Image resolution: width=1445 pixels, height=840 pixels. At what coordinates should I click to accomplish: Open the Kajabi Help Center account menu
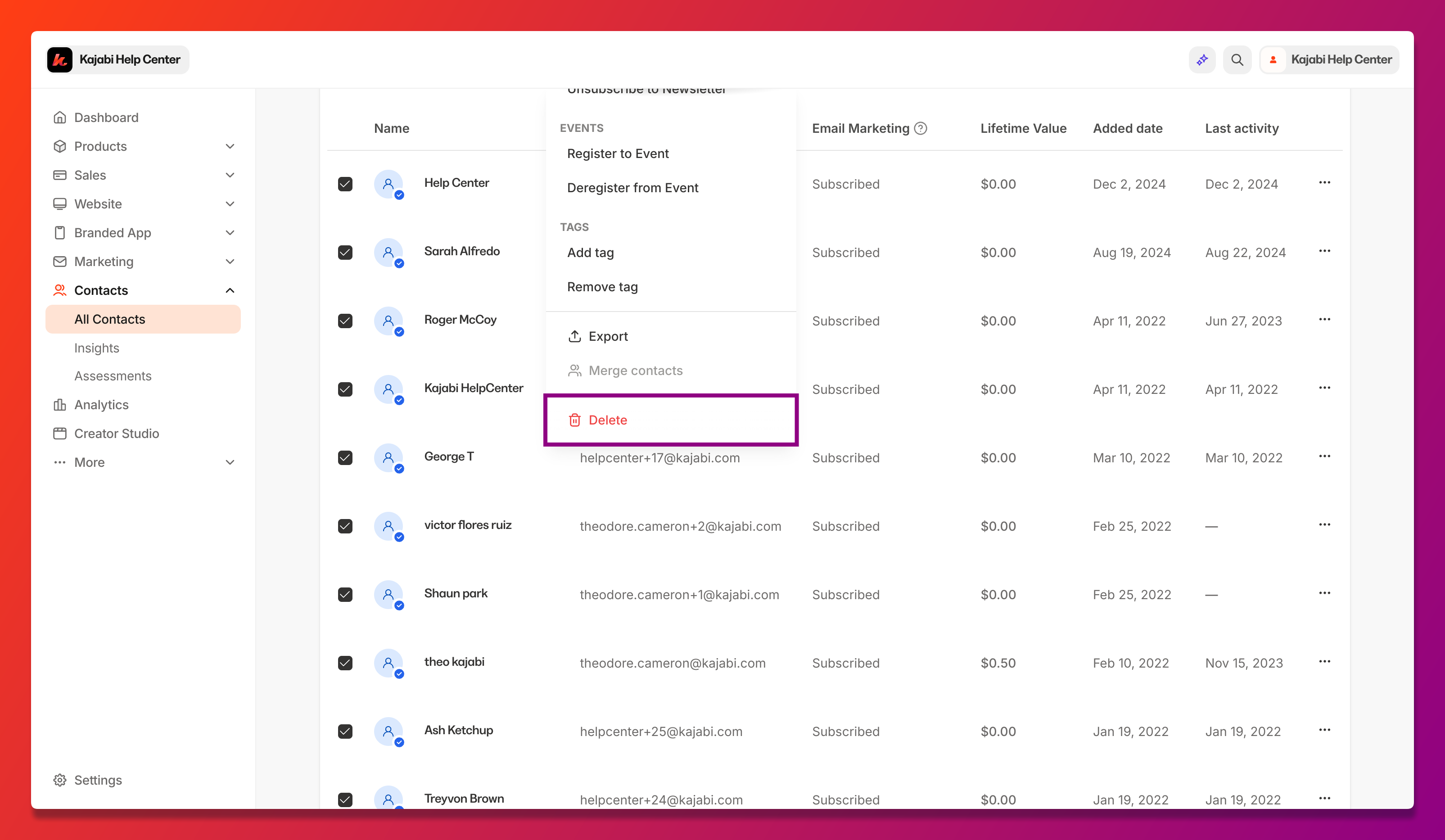(1329, 59)
